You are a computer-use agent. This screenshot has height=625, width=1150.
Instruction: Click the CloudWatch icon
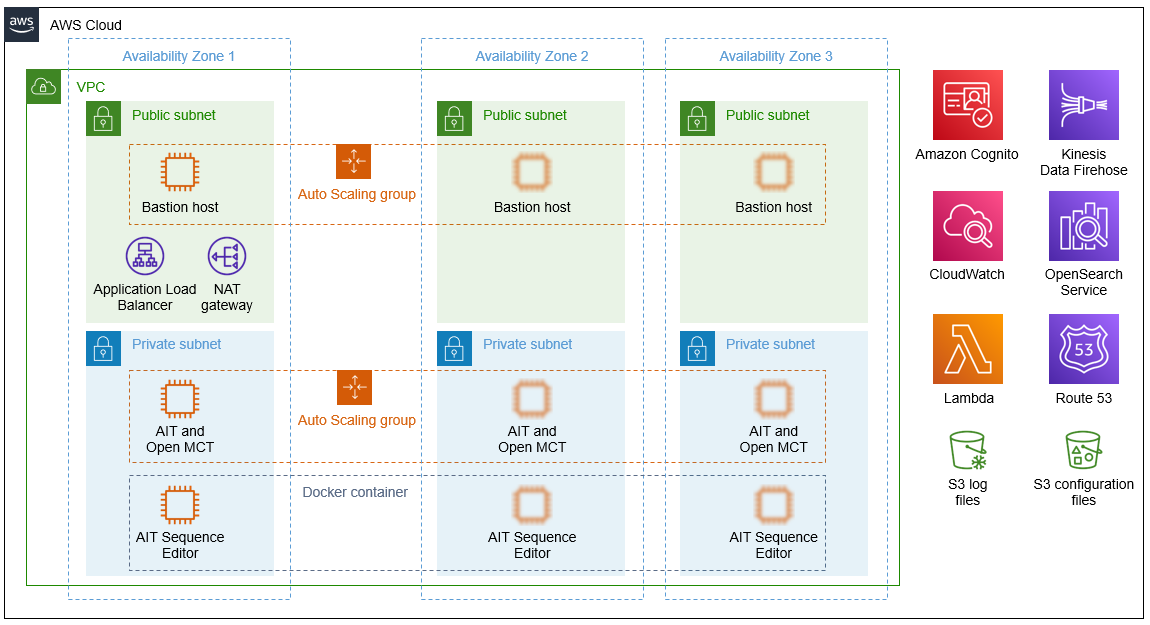coord(967,226)
